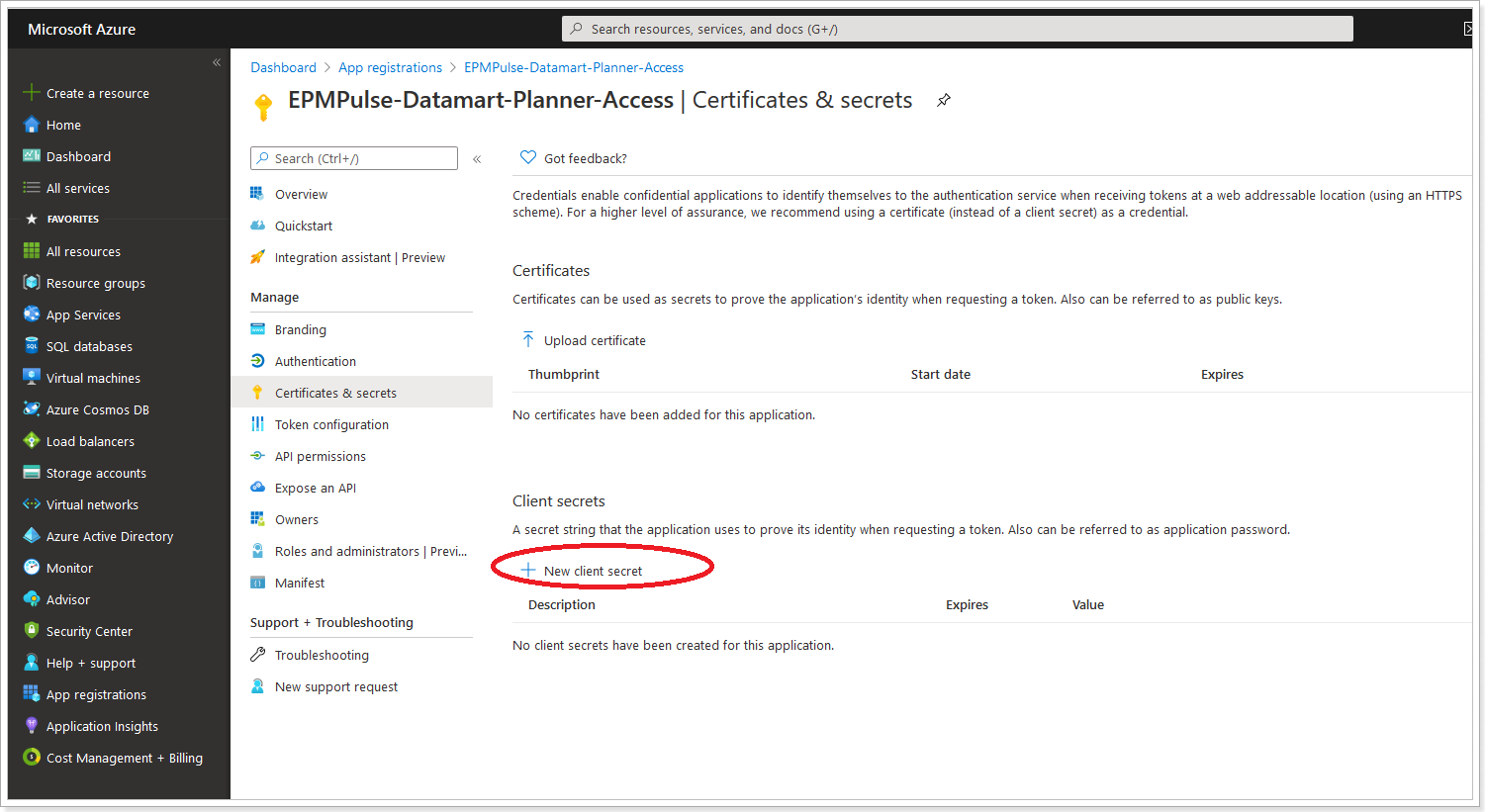Click the All services list icon
Screen dimensions: 1485x812
click(x=31, y=188)
